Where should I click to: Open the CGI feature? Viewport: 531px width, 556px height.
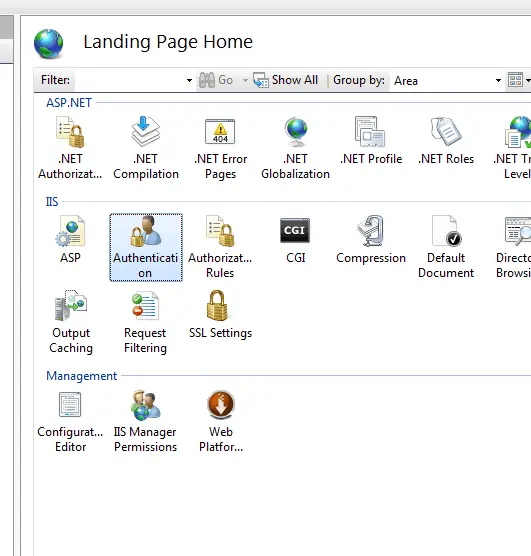pyautogui.click(x=295, y=240)
